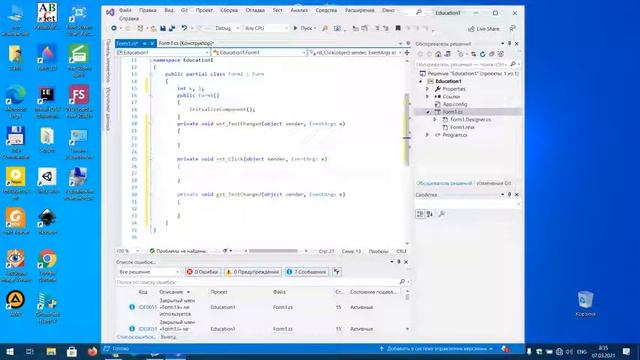Click wrench property pages icon
This screenshot has height=360, width=640.
[x=441, y=214]
